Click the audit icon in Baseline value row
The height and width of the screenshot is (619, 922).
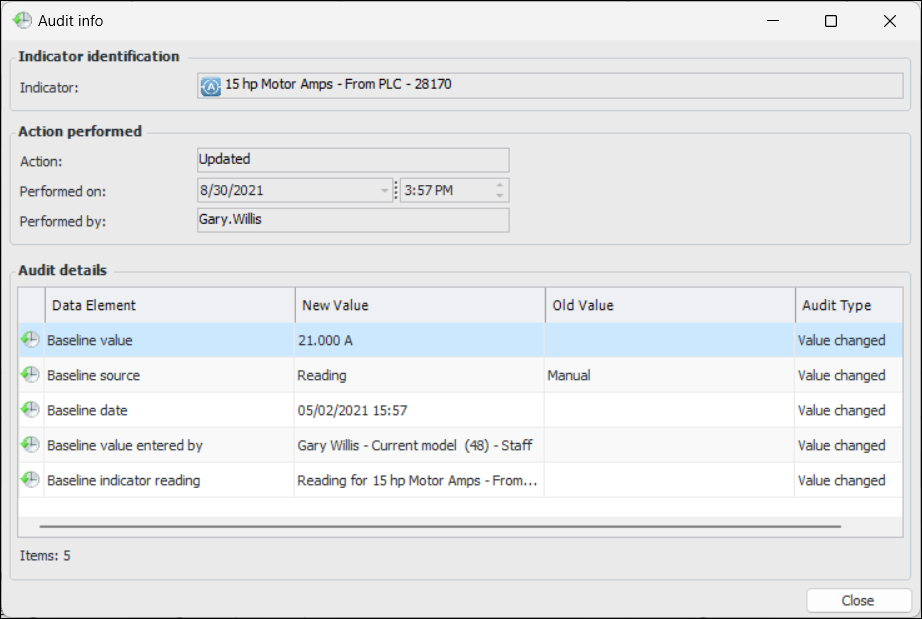click(x=30, y=340)
